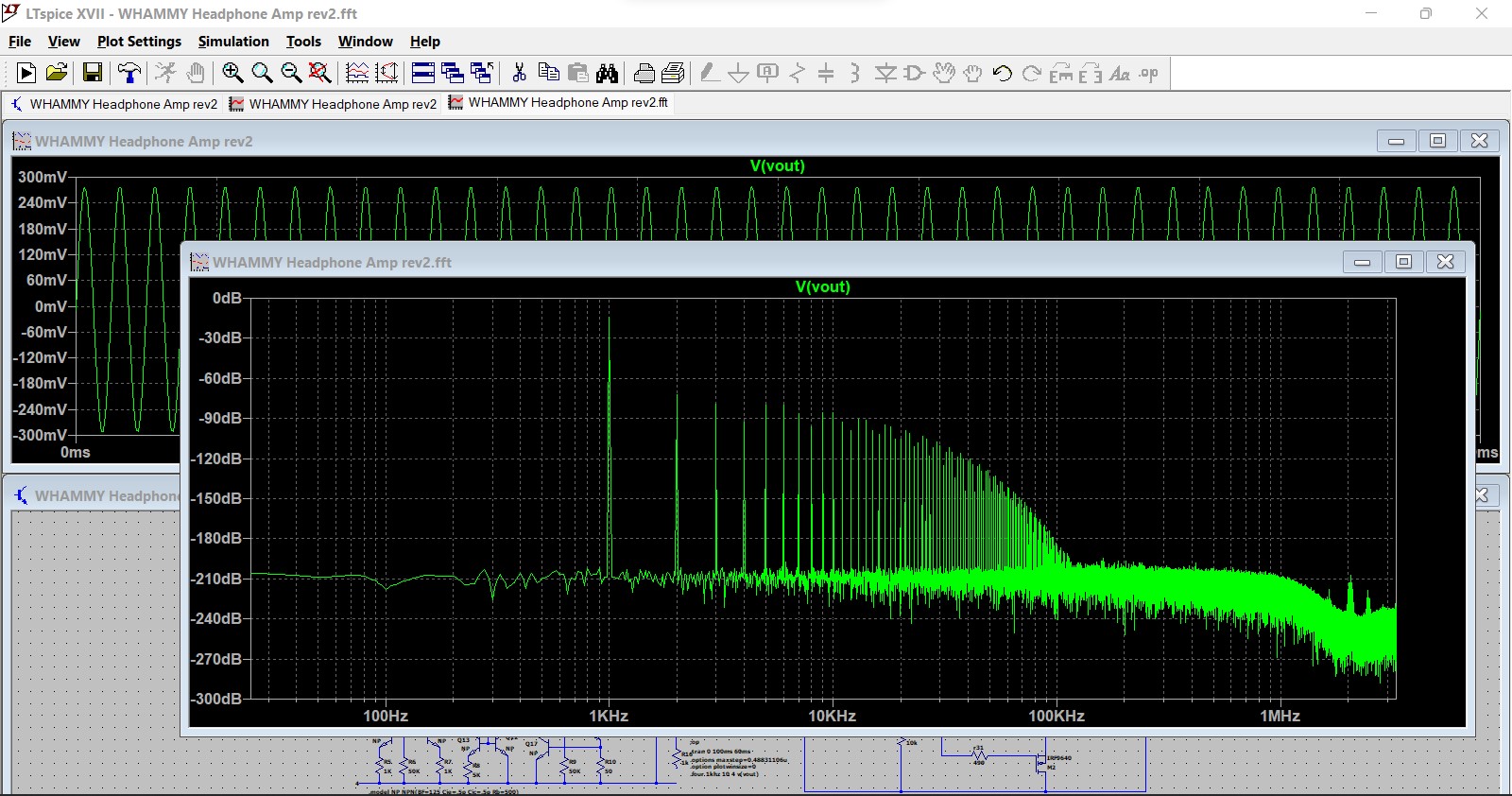This screenshot has height=796, width=1512.
Task: Click the AND-gate component icon
Action: click(914, 73)
